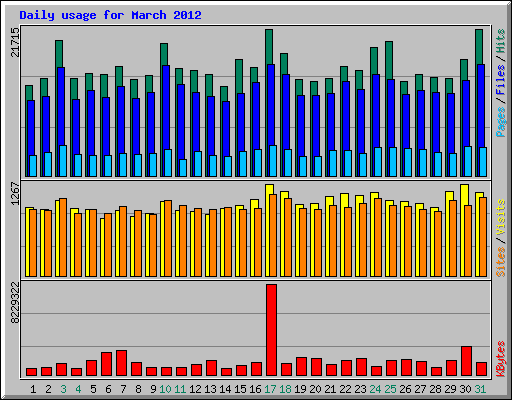Click day label 13 on the x-axis
The image size is (512, 400).
point(210,389)
